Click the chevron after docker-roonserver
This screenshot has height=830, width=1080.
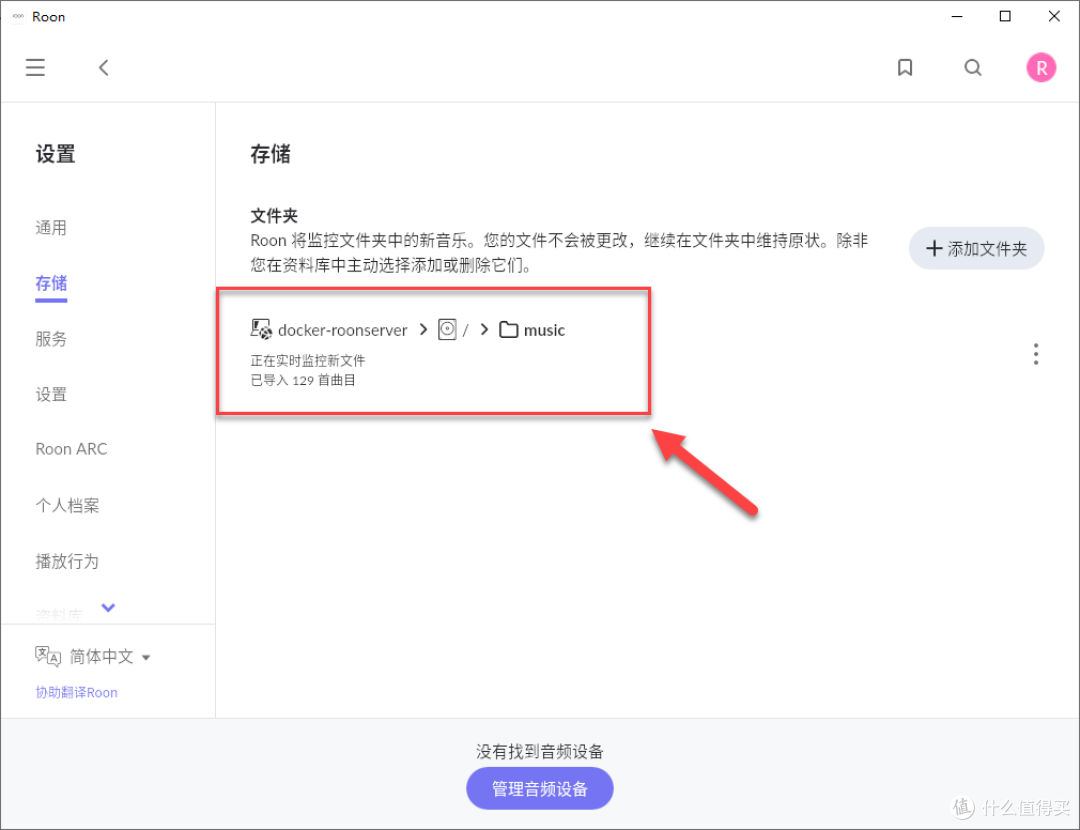point(423,329)
